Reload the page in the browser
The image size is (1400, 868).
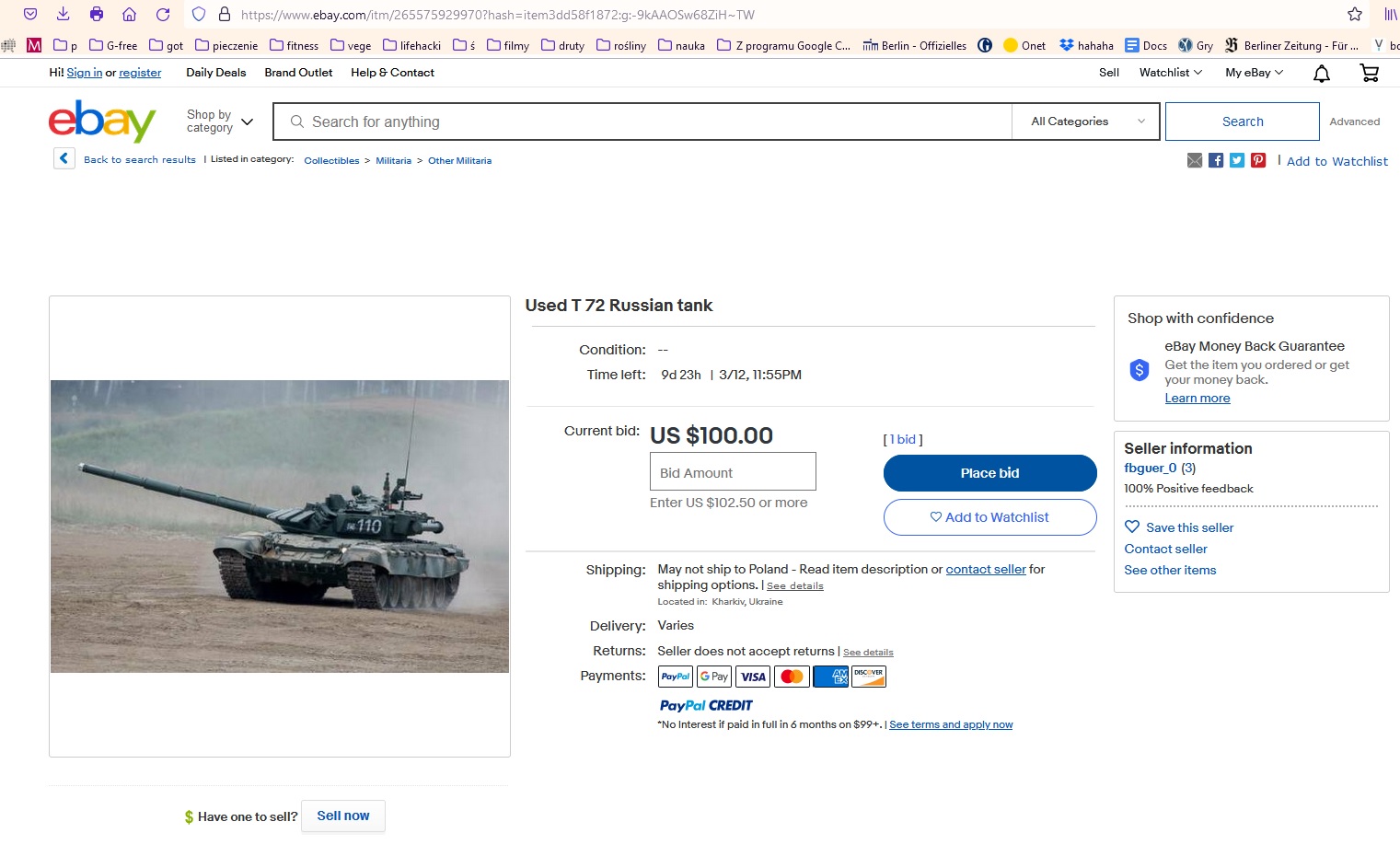coord(163,15)
